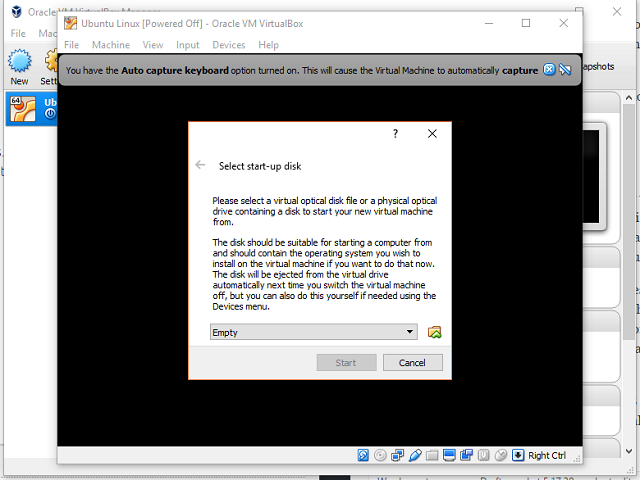Open the shared folders status icon

(x=432, y=455)
